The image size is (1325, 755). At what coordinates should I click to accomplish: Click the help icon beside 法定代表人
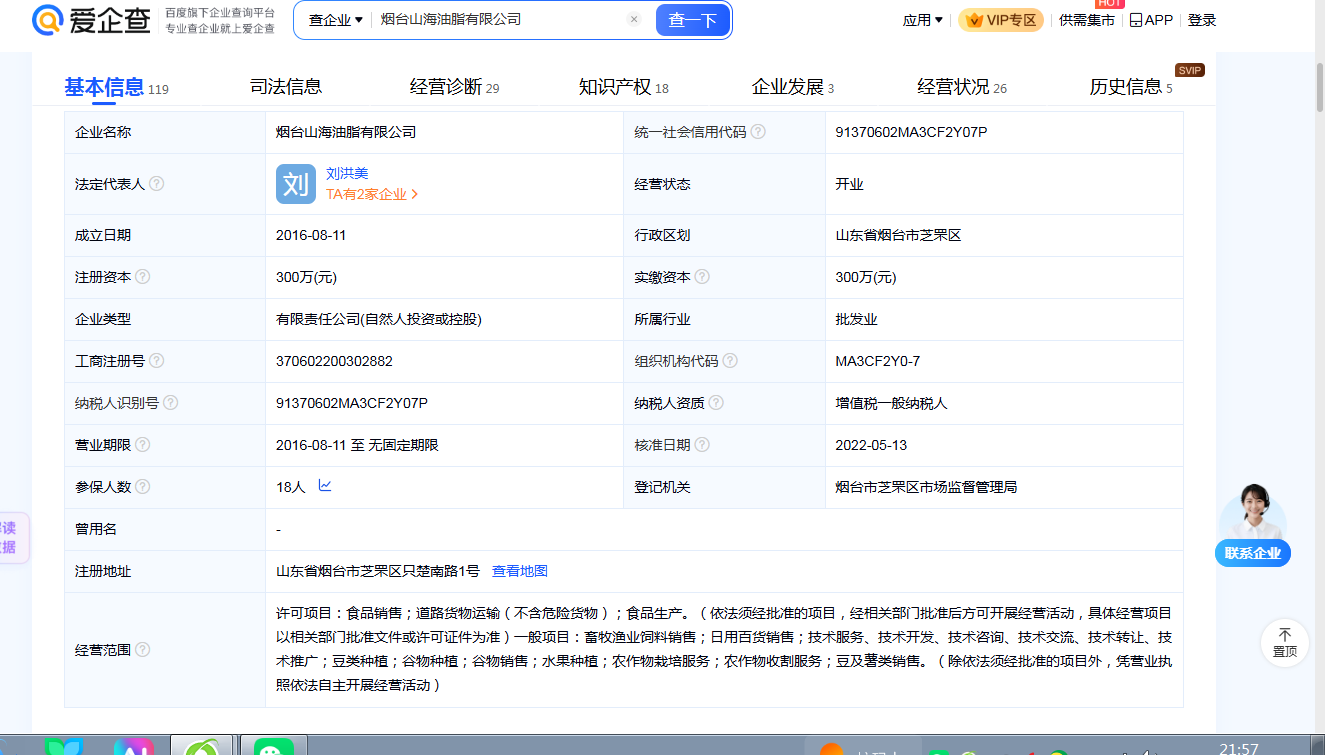157,184
